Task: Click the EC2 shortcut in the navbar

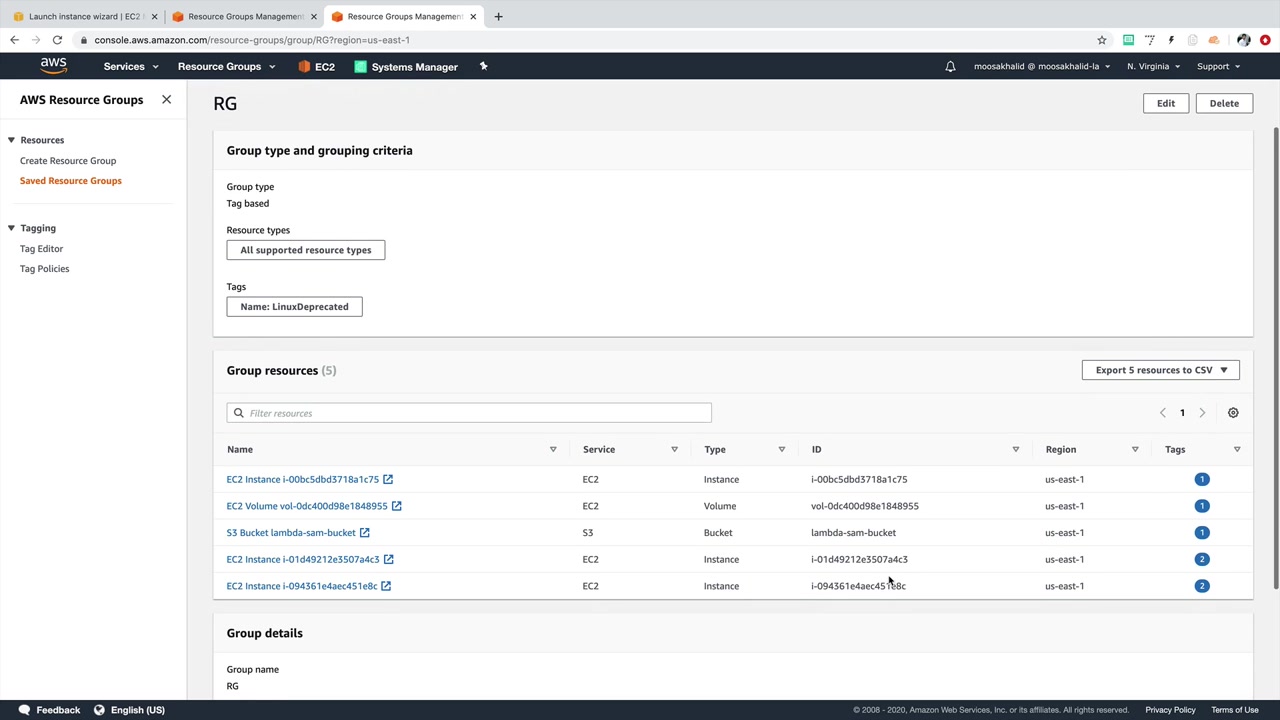Action: point(316,67)
